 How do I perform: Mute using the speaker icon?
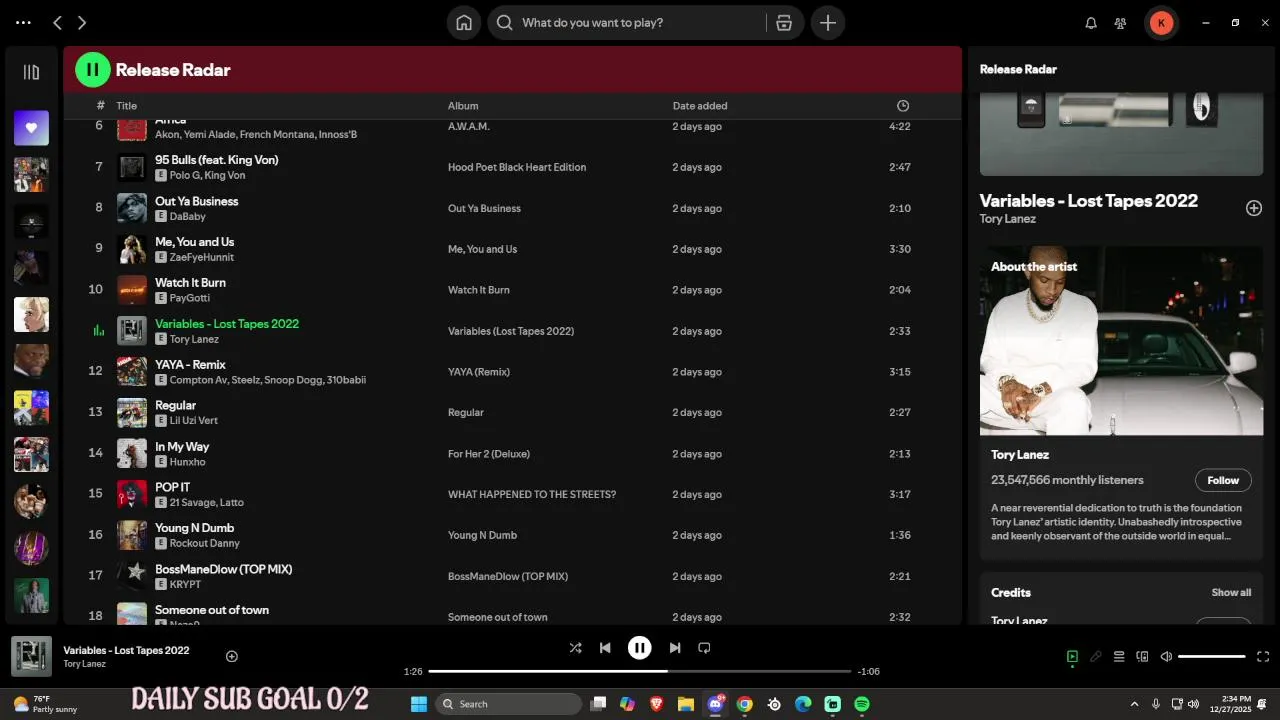pos(1165,657)
